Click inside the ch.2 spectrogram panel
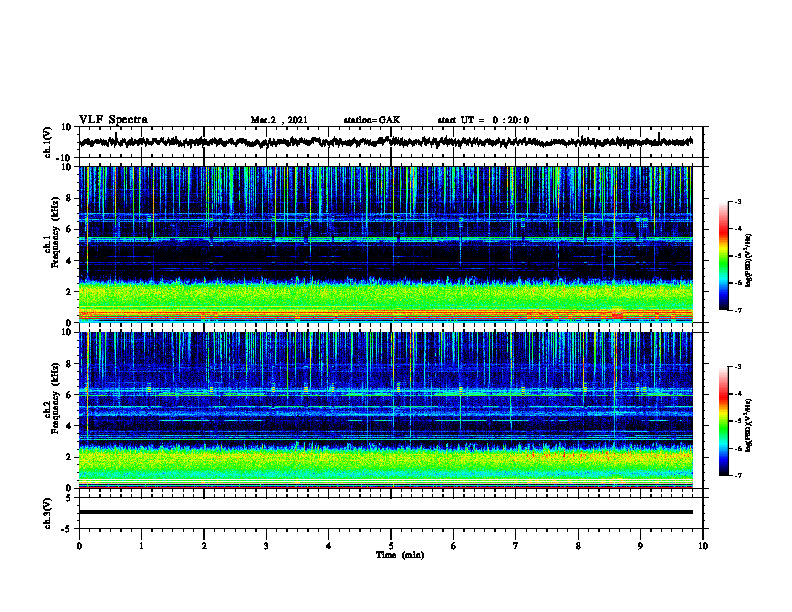792x612 pixels. tap(386, 410)
